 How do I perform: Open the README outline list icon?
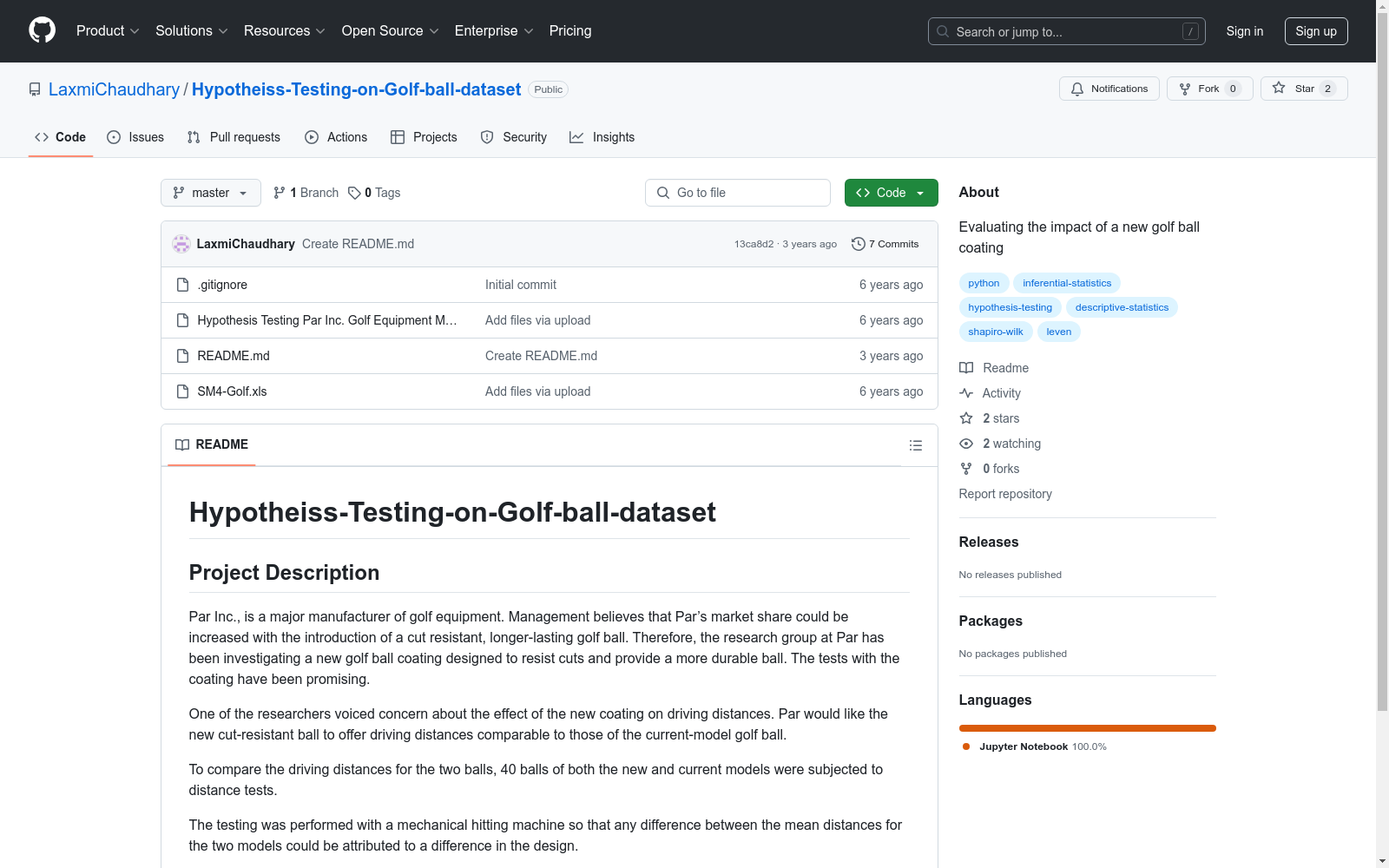coord(915,445)
